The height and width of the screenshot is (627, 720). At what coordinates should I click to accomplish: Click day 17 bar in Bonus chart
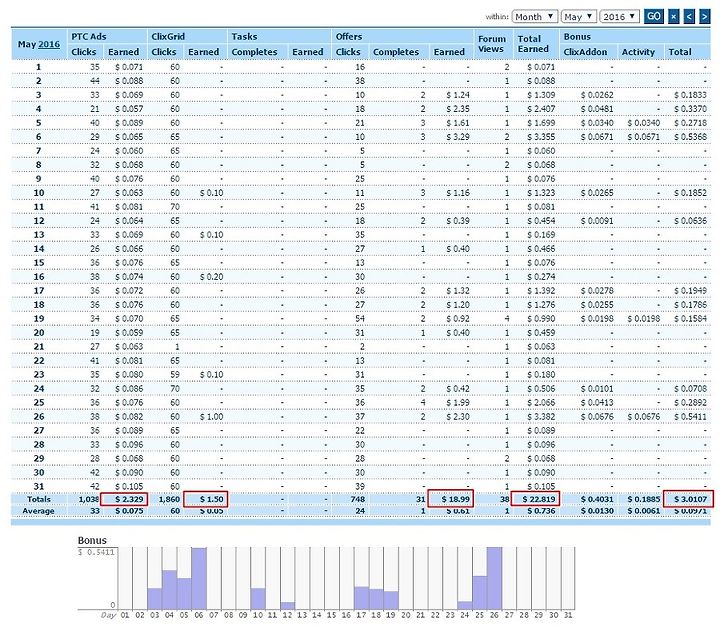361,598
